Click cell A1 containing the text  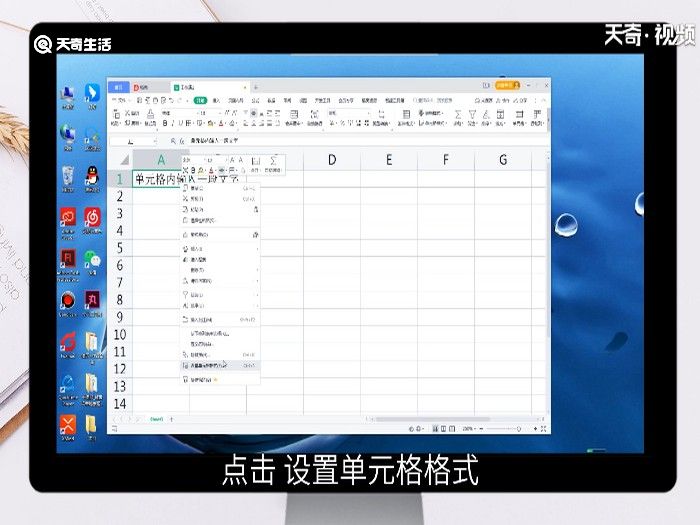(x=161, y=179)
